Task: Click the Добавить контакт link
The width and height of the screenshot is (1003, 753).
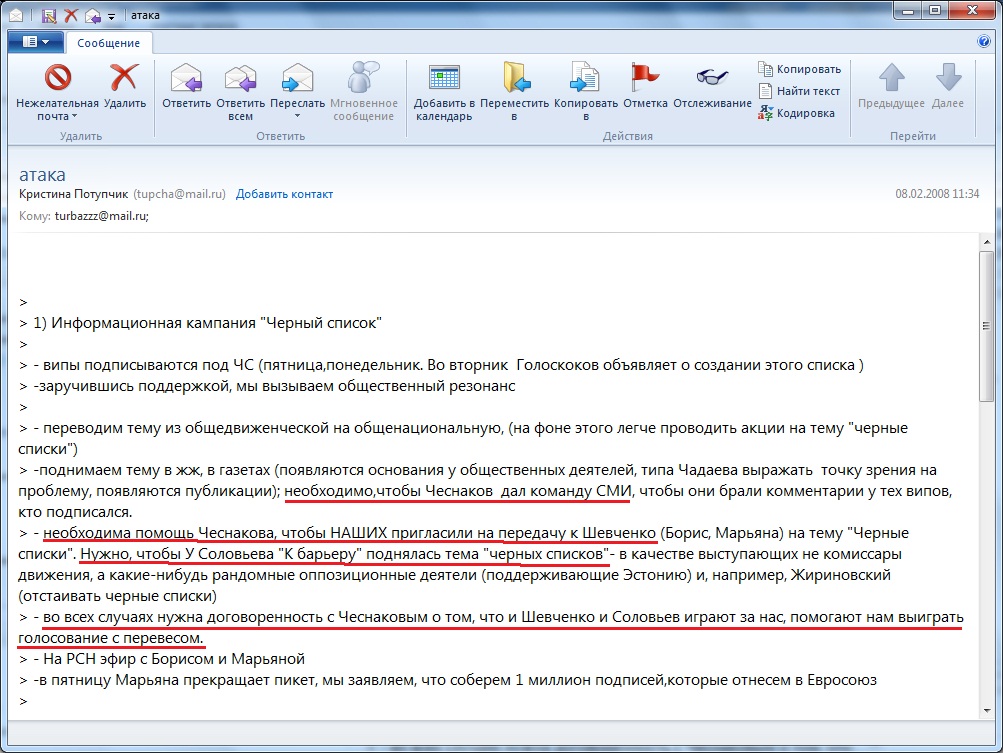Action: (x=284, y=194)
